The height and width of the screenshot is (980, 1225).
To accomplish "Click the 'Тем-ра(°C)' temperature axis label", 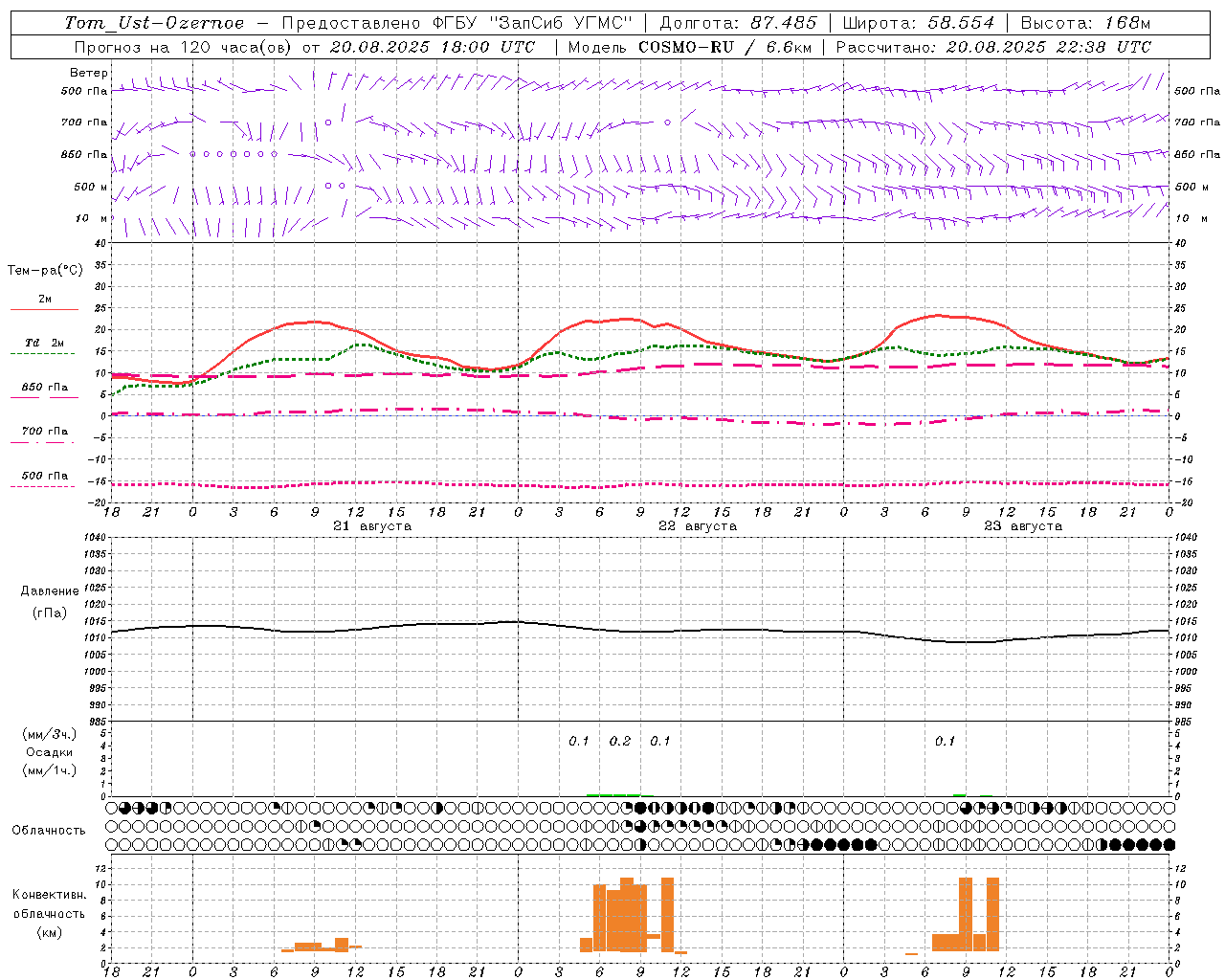I will [45, 271].
